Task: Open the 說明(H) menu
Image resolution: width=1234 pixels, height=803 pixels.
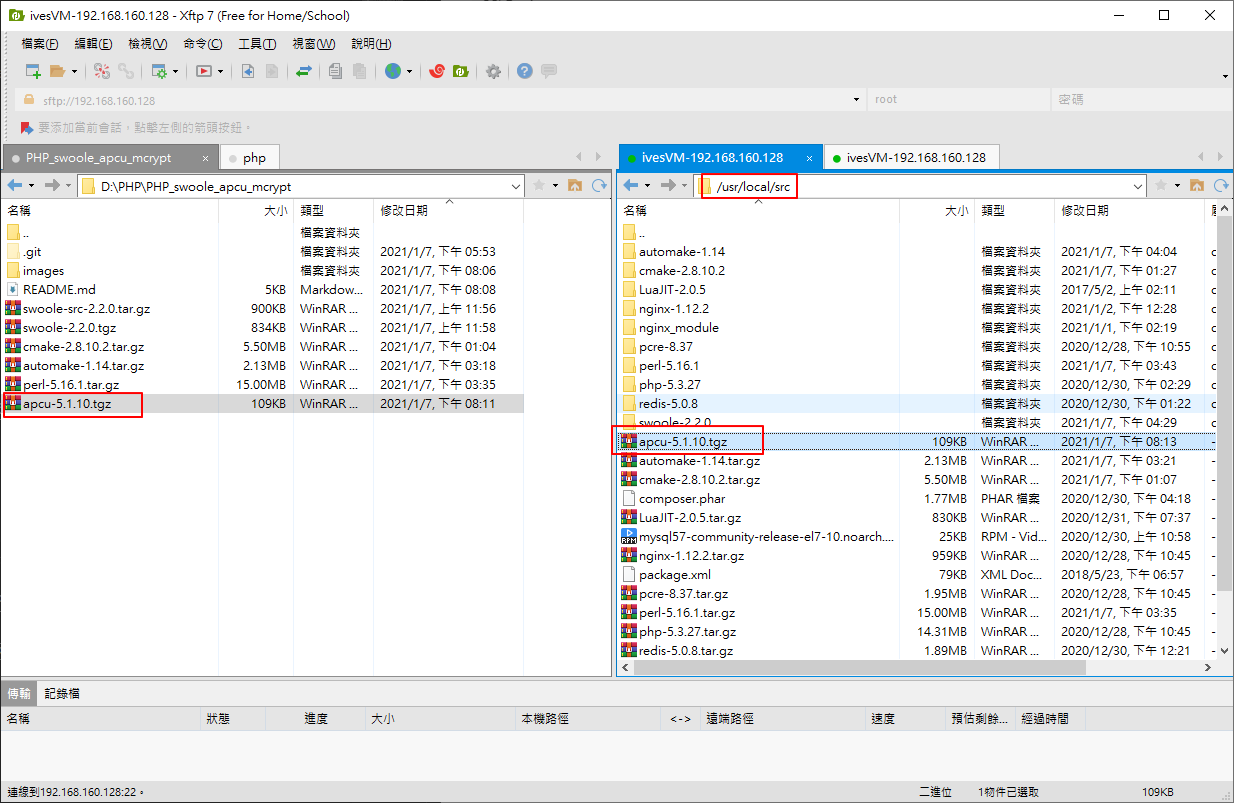Action: coord(371,44)
